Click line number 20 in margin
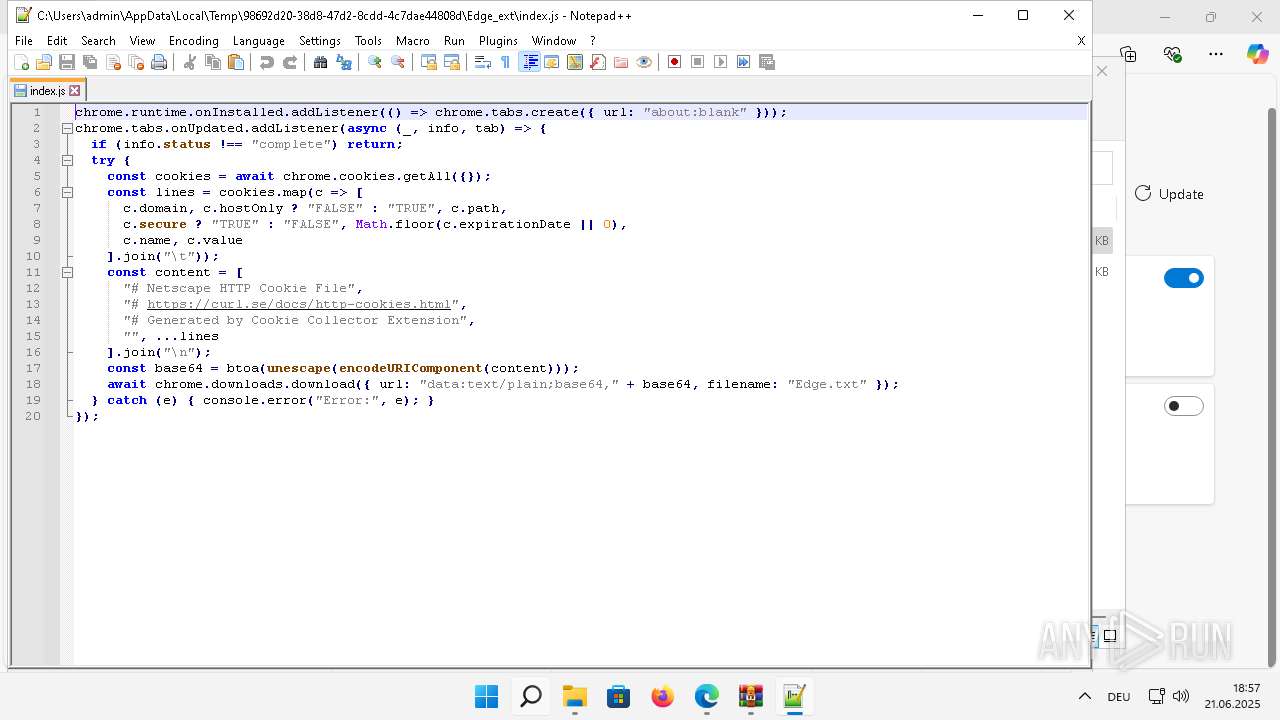The height and width of the screenshot is (720, 1280). [33, 416]
